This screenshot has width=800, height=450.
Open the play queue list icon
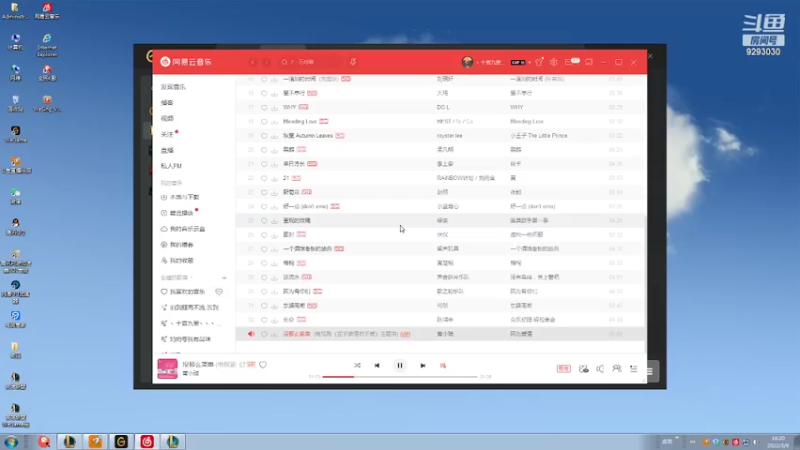(x=633, y=368)
